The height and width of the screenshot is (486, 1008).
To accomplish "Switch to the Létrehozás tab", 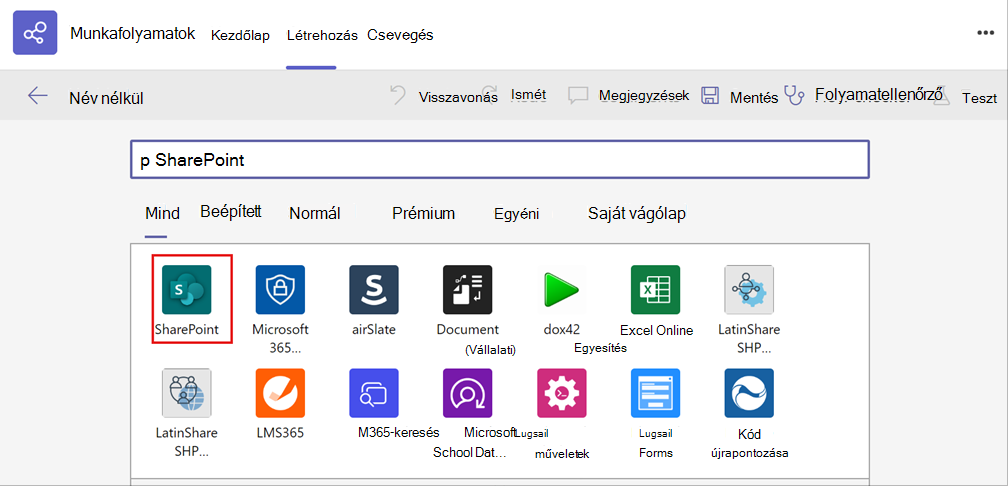I will pos(322,35).
